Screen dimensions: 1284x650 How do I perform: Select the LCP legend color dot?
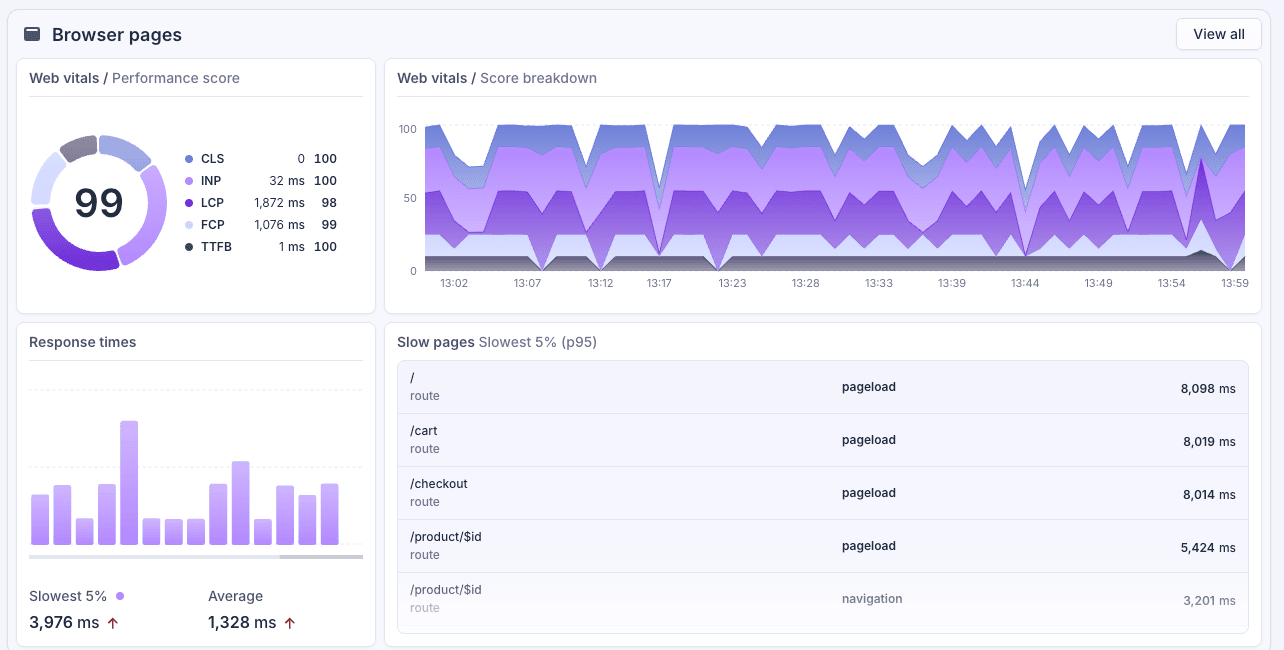click(188, 203)
